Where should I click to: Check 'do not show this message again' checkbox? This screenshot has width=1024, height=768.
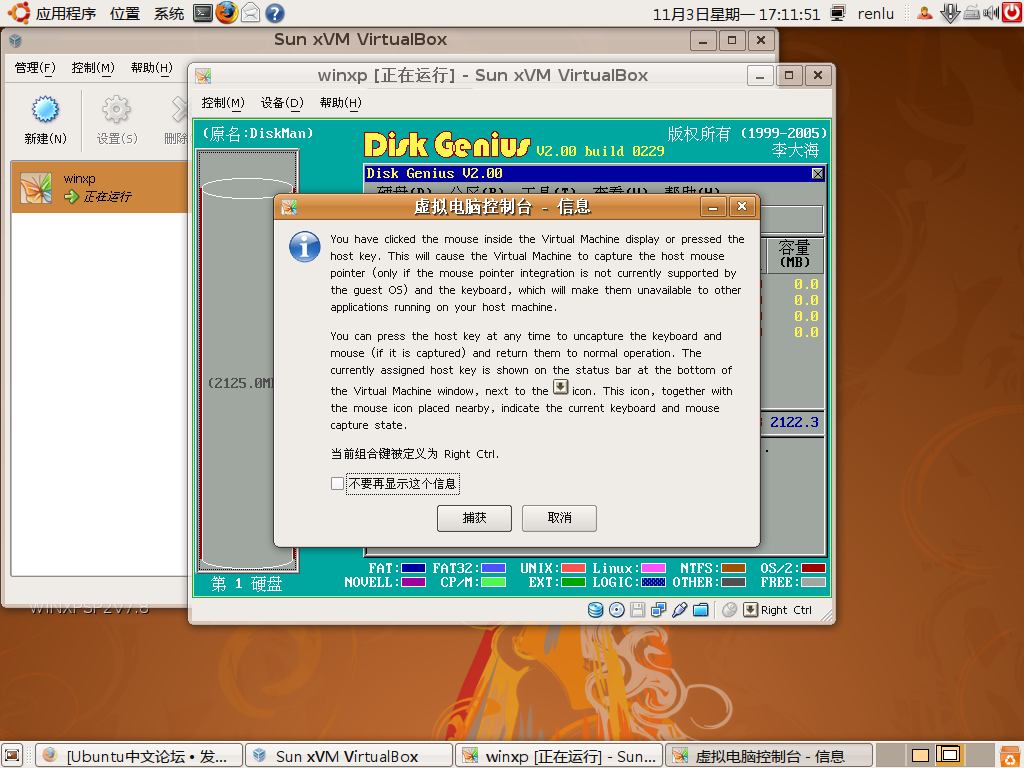(337, 483)
